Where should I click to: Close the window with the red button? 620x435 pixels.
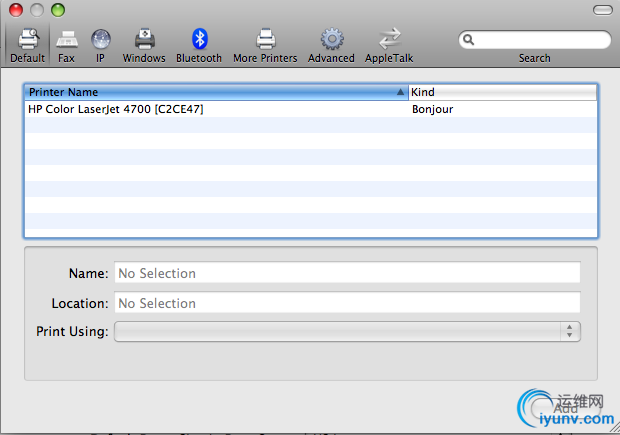pyautogui.click(x=16, y=10)
